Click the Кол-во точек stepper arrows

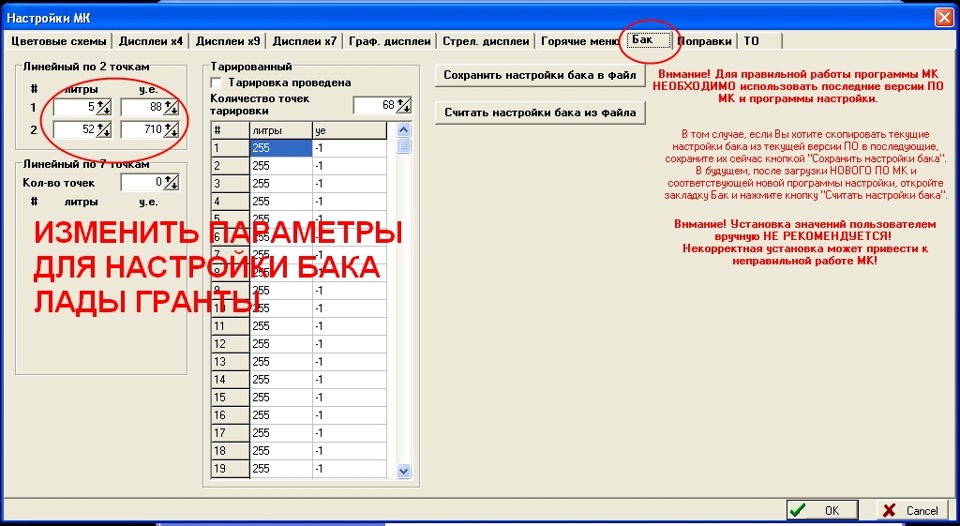tap(171, 182)
